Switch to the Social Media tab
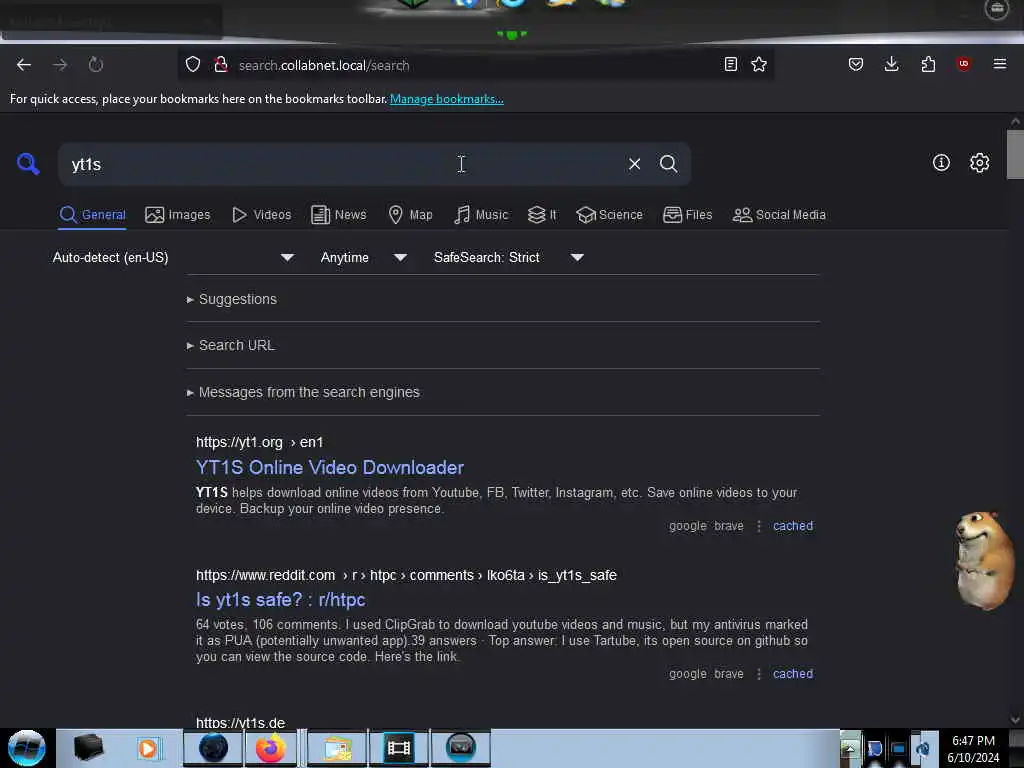 778,215
